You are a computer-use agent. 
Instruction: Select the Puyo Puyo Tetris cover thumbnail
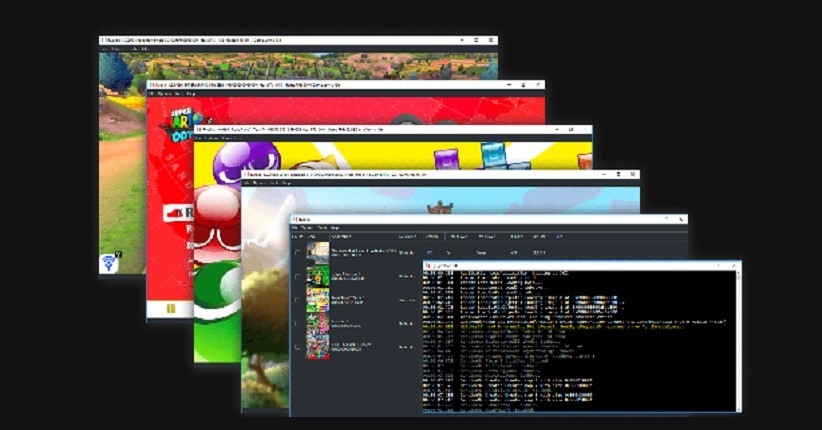pyautogui.click(x=318, y=299)
